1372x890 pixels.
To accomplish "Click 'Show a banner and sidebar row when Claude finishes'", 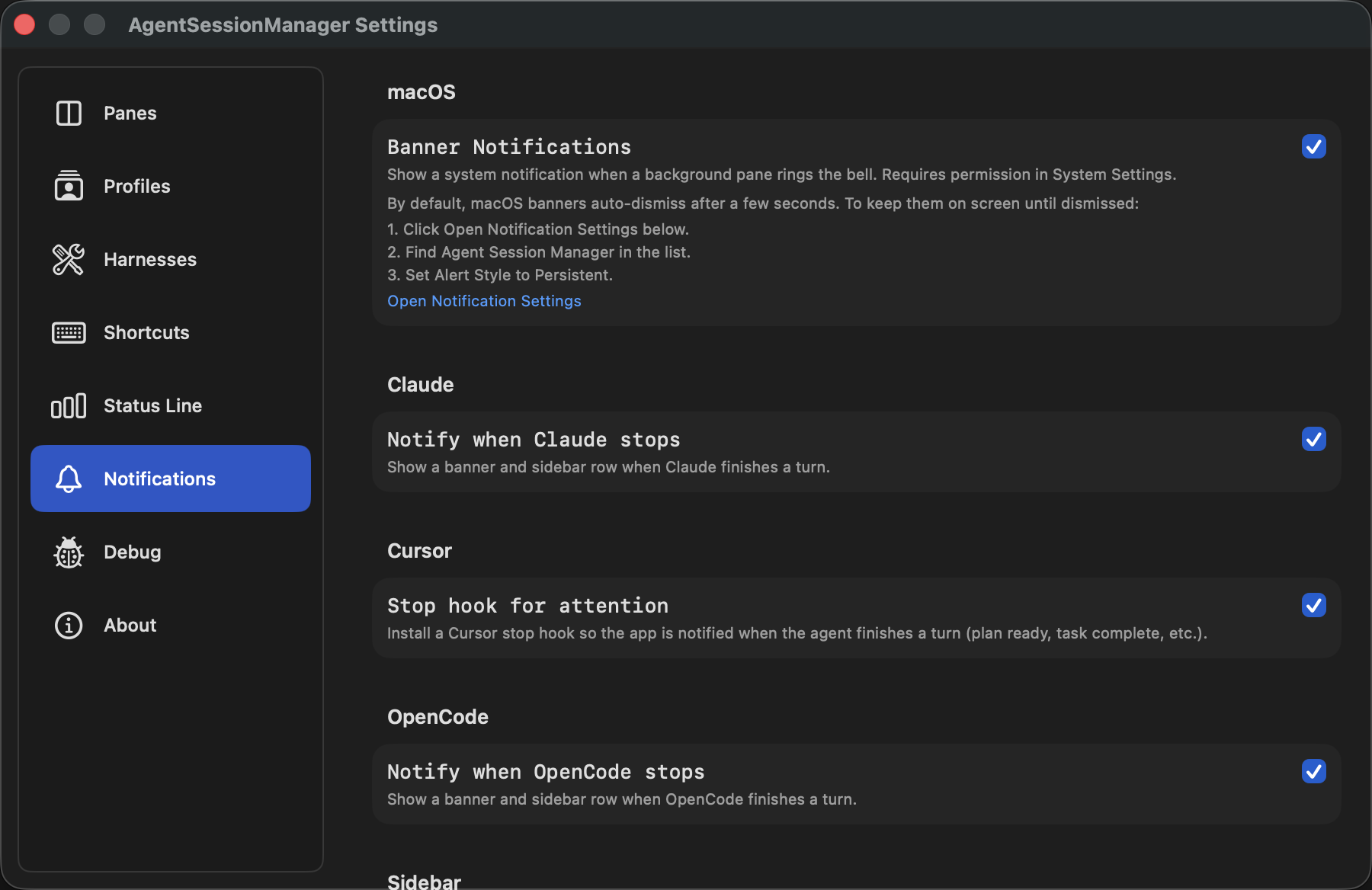I will click(608, 467).
